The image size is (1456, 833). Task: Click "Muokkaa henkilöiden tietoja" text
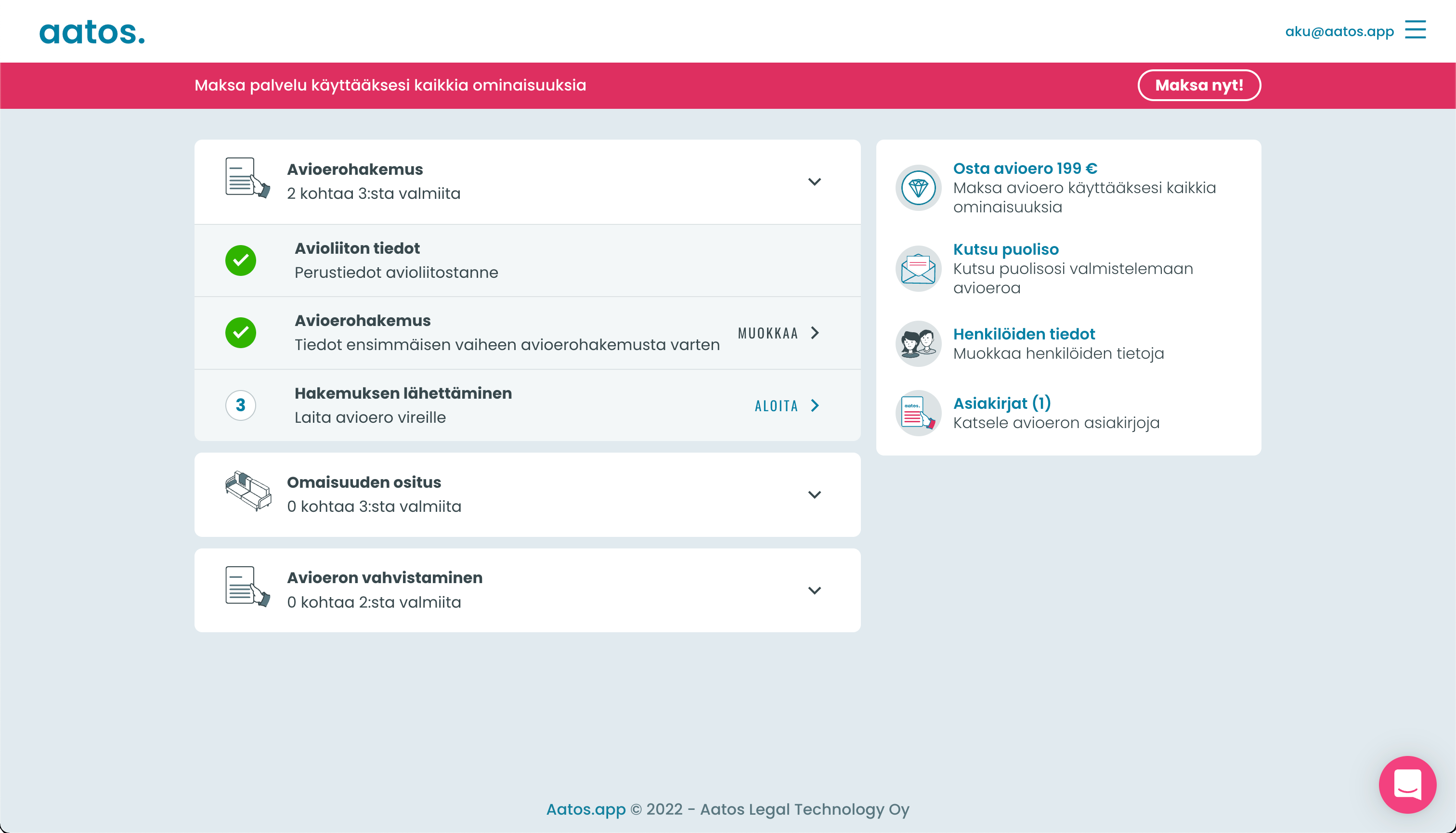pyautogui.click(x=1058, y=353)
